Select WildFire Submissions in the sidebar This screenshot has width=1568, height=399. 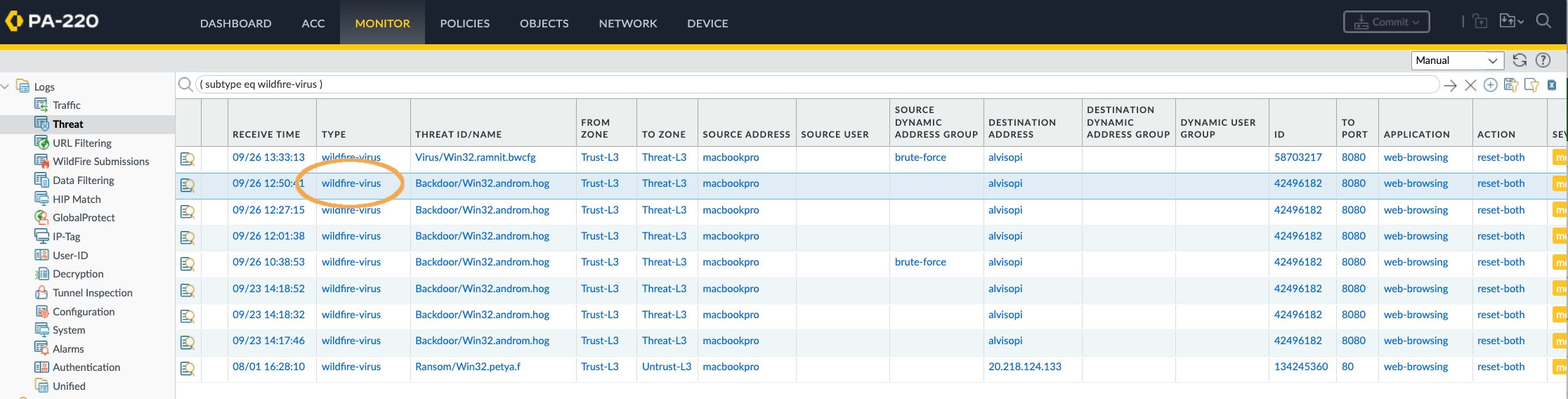click(100, 162)
